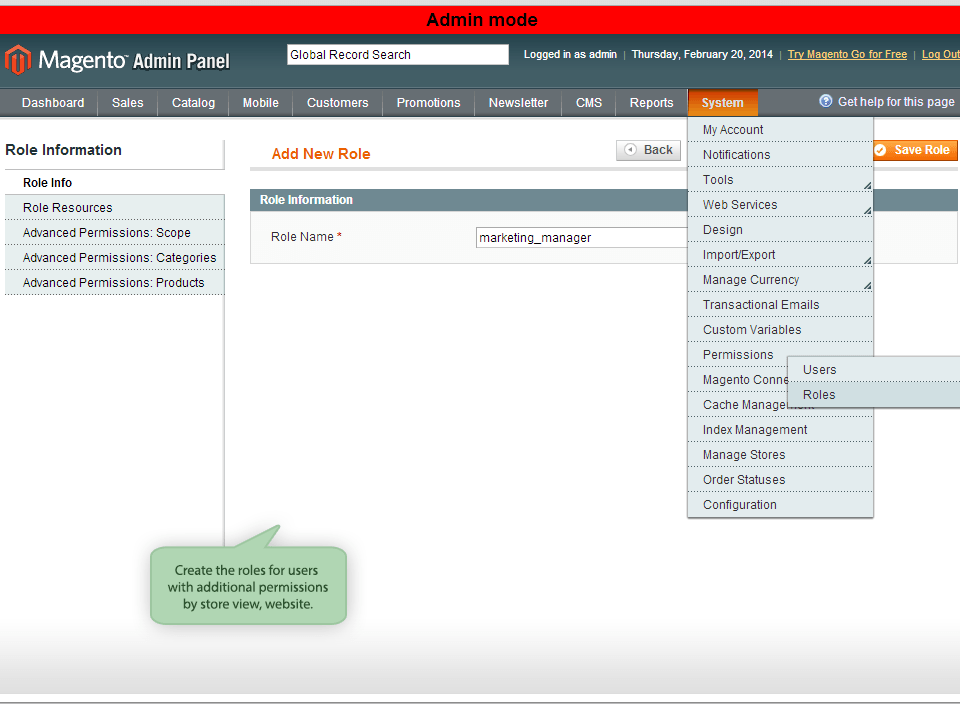Image resolution: width=960 pixels, height=704 pixels.
Task: Click the Role Information sidebar heading
Action: pos(64,150)
